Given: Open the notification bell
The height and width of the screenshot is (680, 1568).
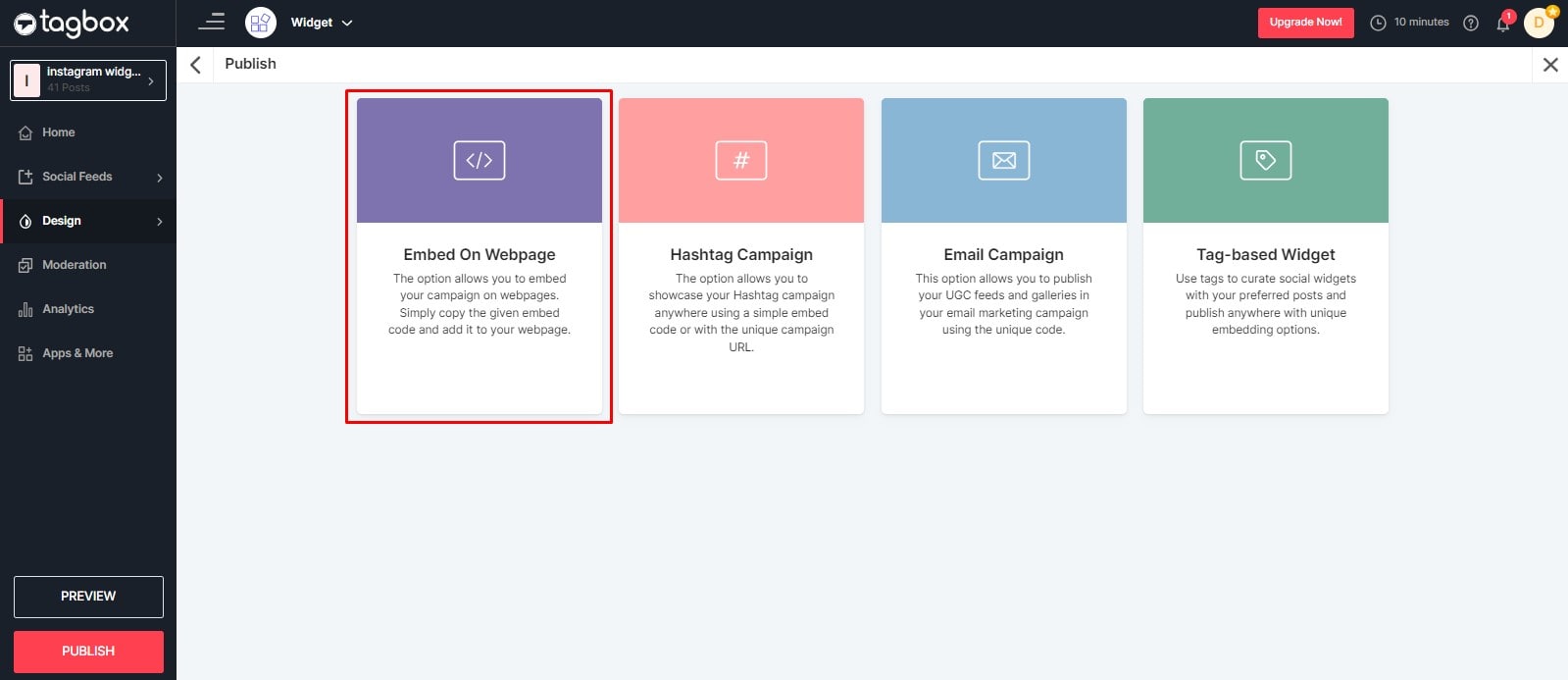Looking at the screenshot, I should pyautogui.click(x=1502, y=24).
